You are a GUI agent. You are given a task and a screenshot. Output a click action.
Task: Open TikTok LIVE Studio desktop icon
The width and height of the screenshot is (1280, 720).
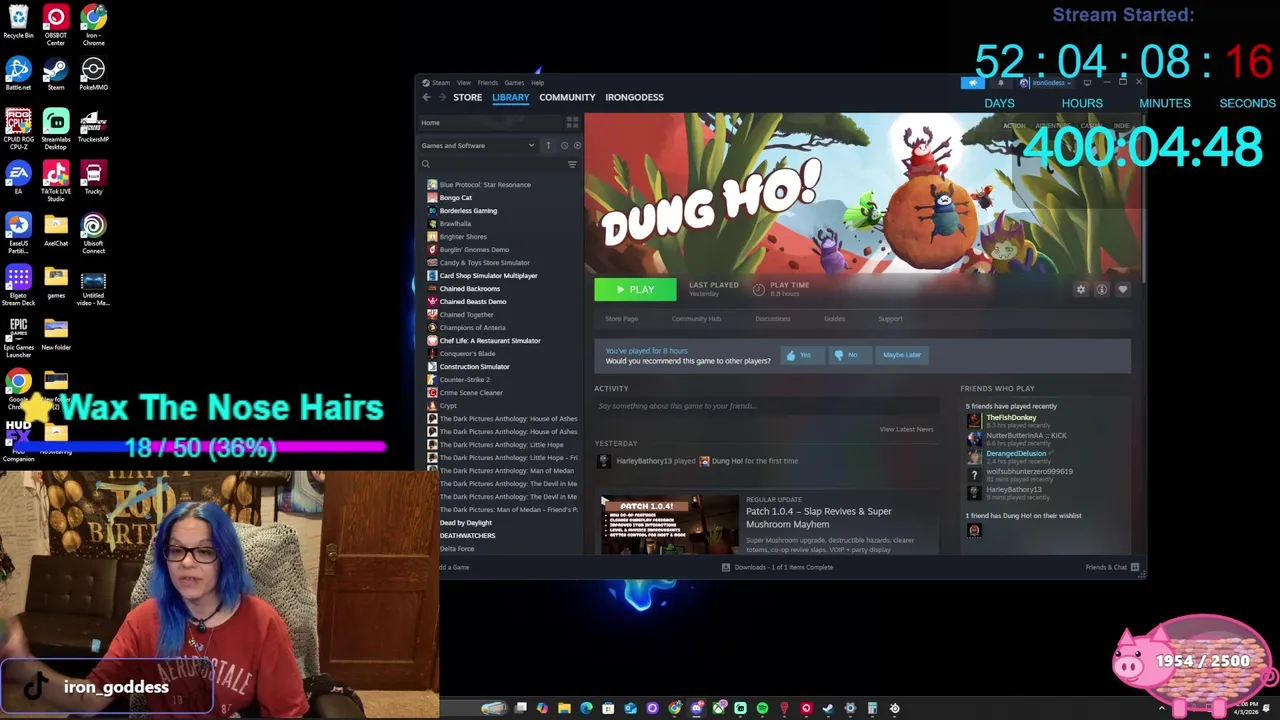coord(56,181)
